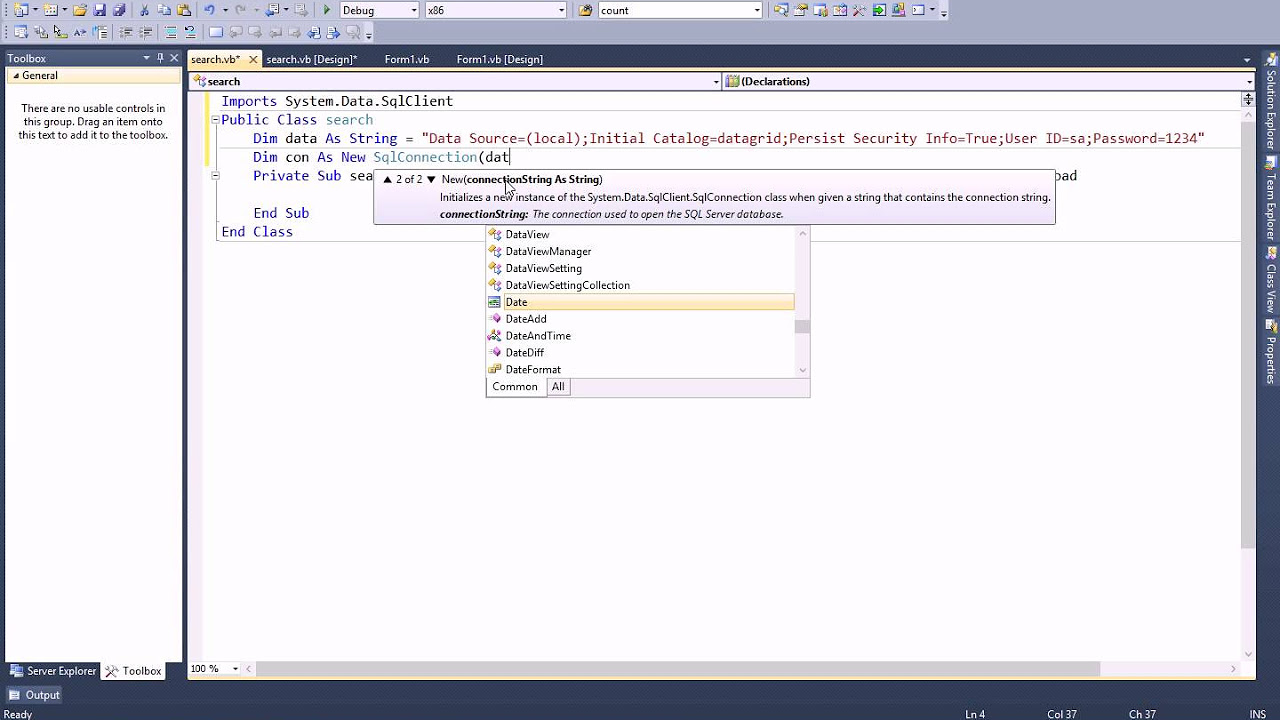Click the Copy icon in the toolbar
The height and width of the screenshot is (720, 1280).
click(163, 10)
